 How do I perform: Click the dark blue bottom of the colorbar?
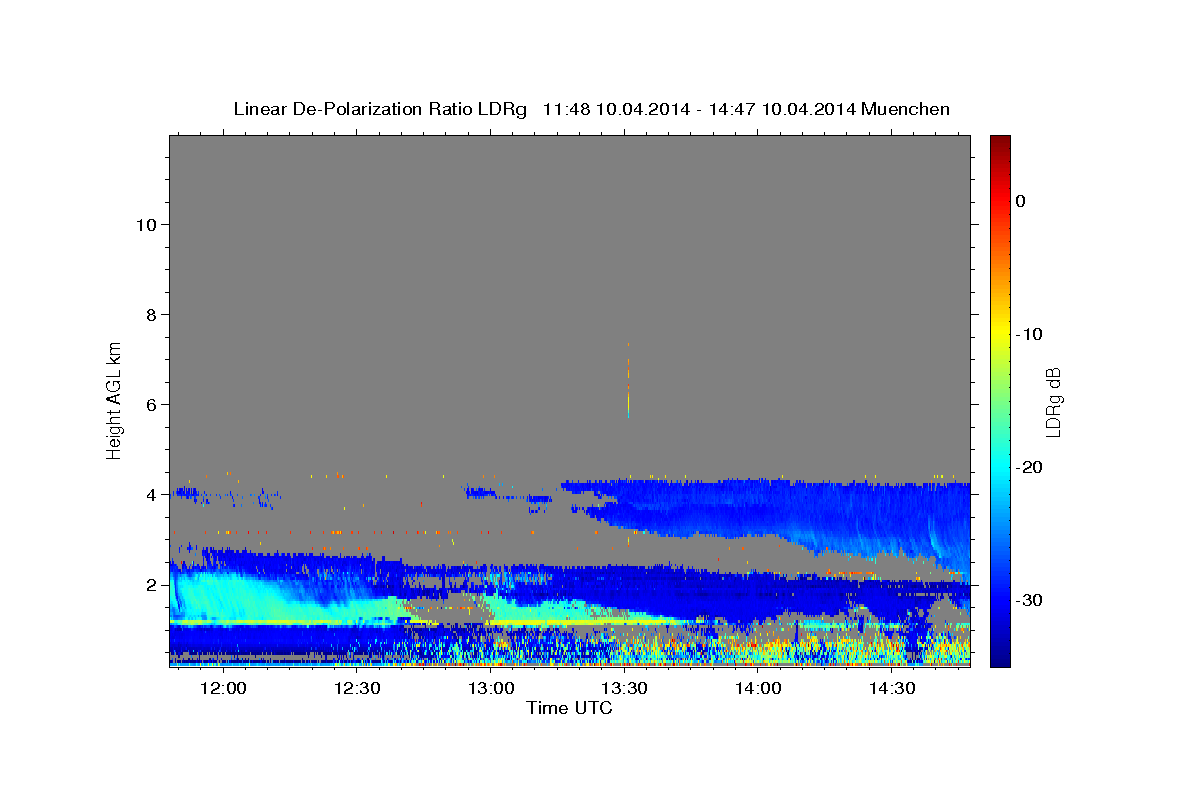[x=1000, y=655]
